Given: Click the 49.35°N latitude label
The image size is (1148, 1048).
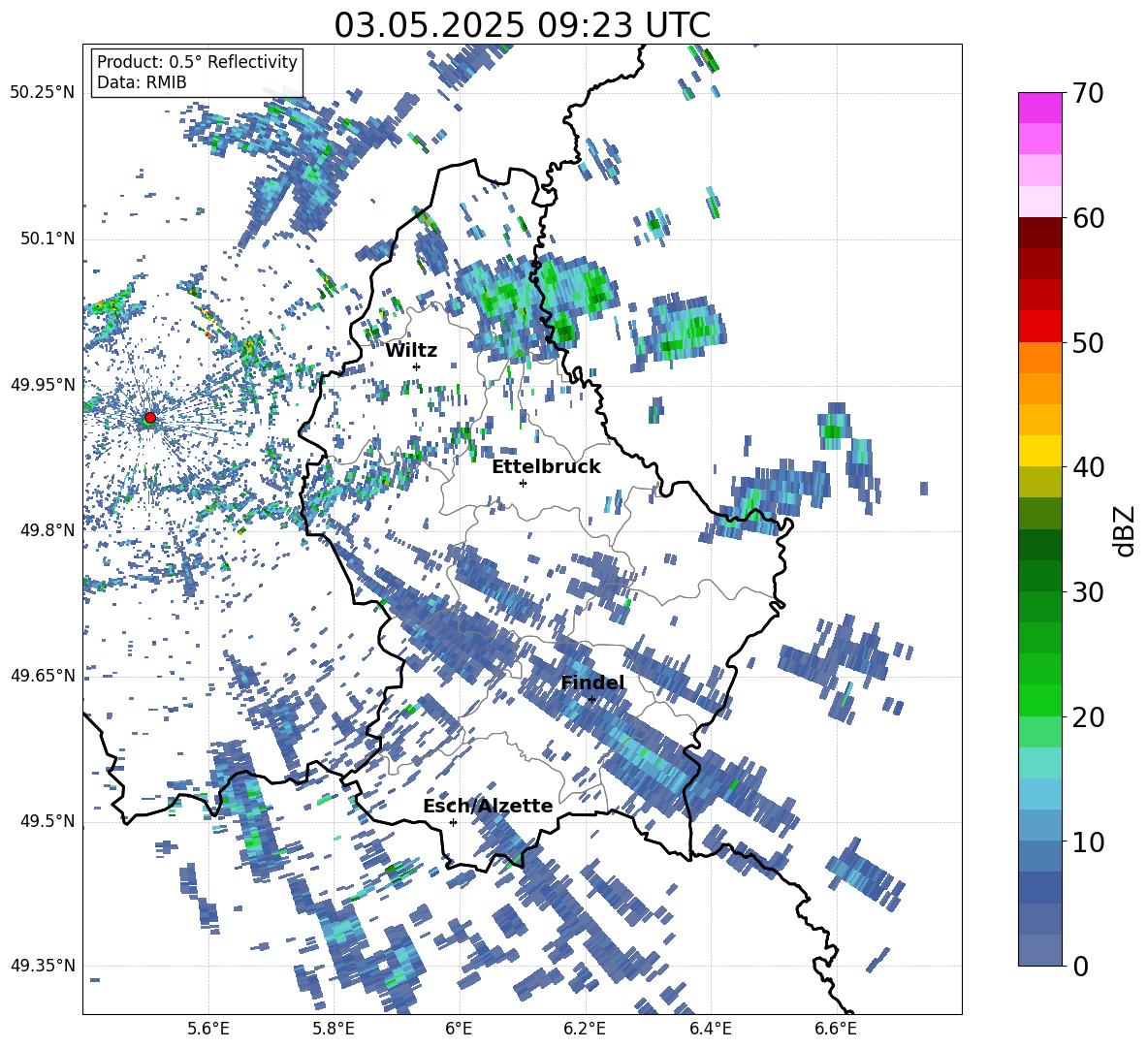Looking at the screenshot, I should pyautogui.click(x=43, y=966).
